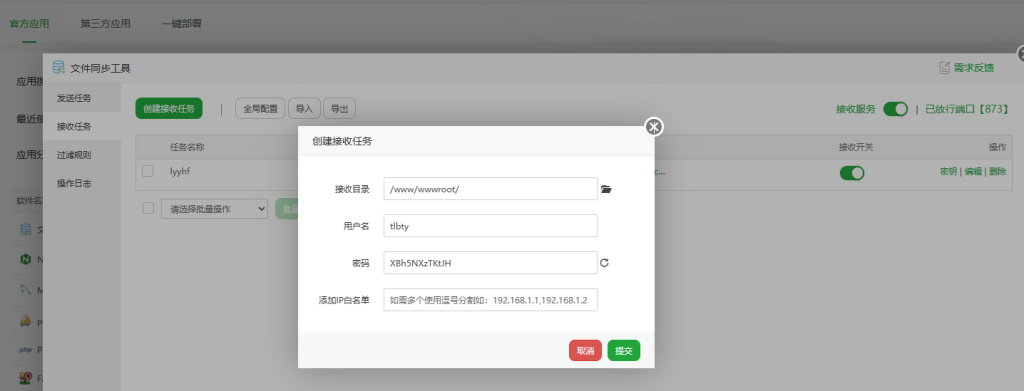
Task: Click 编辑 link in lyyhf row
Action: [973, 172]
